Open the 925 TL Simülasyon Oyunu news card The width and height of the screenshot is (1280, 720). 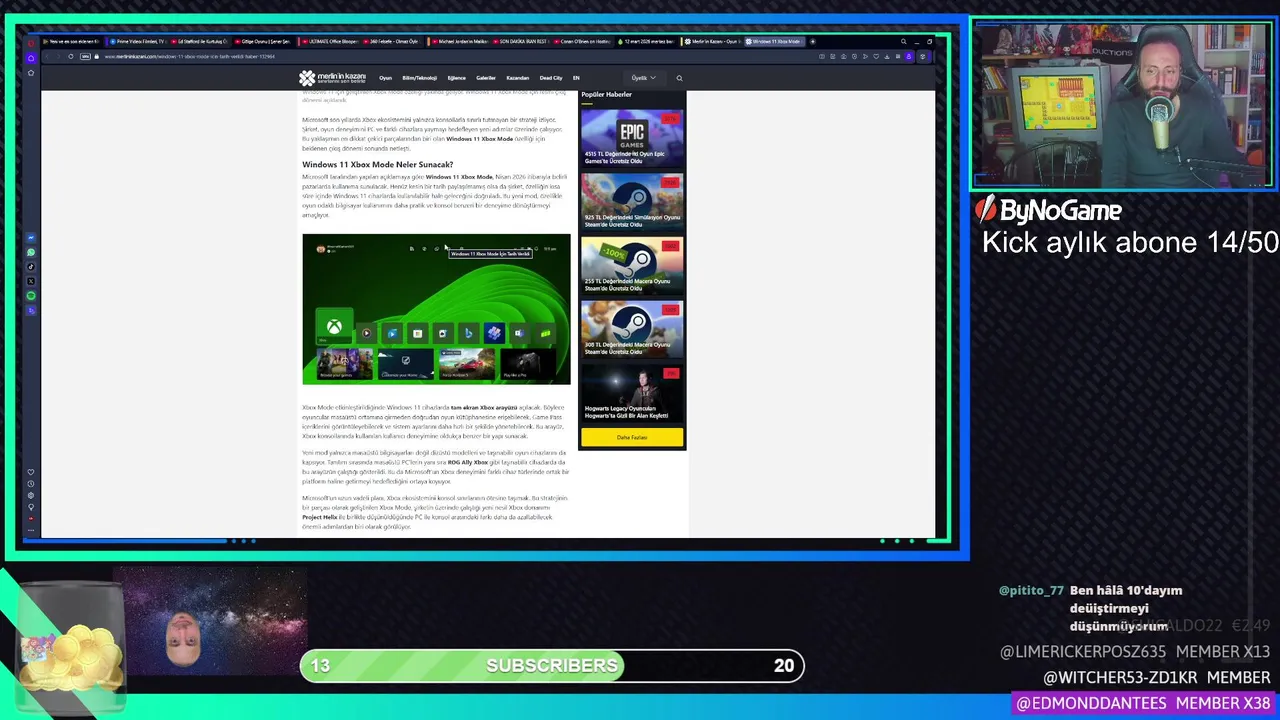pyautogui.click(x=632, y=201)
